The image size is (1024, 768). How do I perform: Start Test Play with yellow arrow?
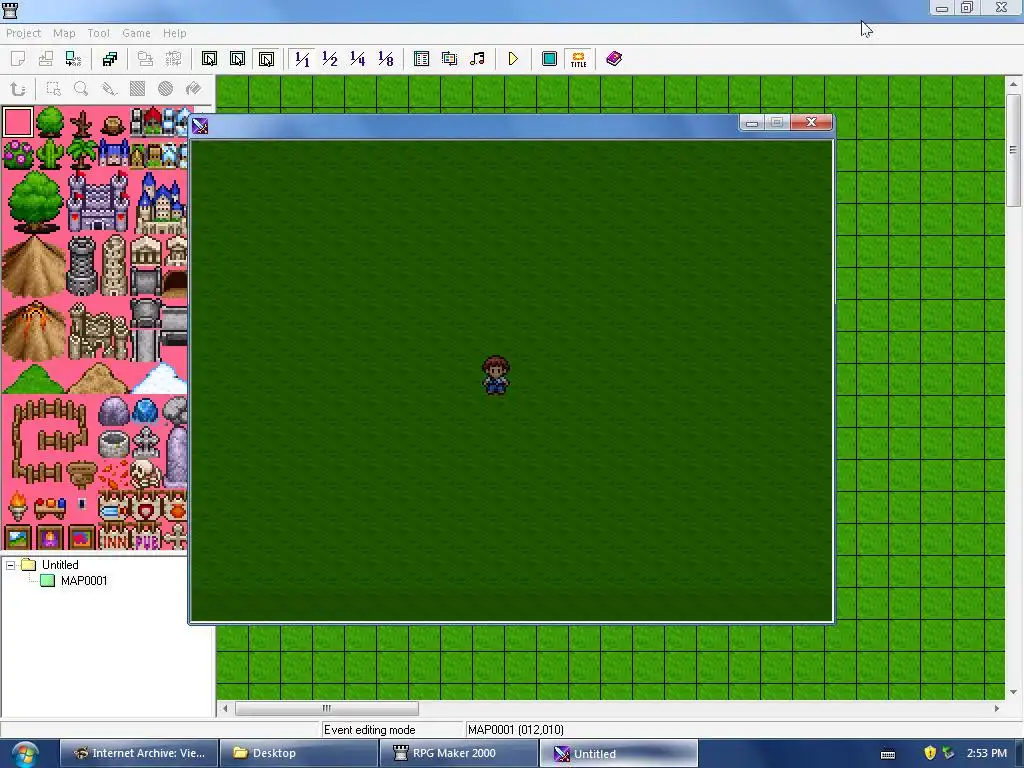coord(513,59)
